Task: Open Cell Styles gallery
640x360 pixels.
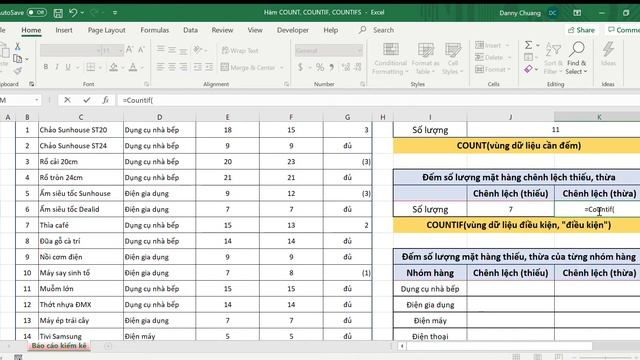Action: (453, 58)
